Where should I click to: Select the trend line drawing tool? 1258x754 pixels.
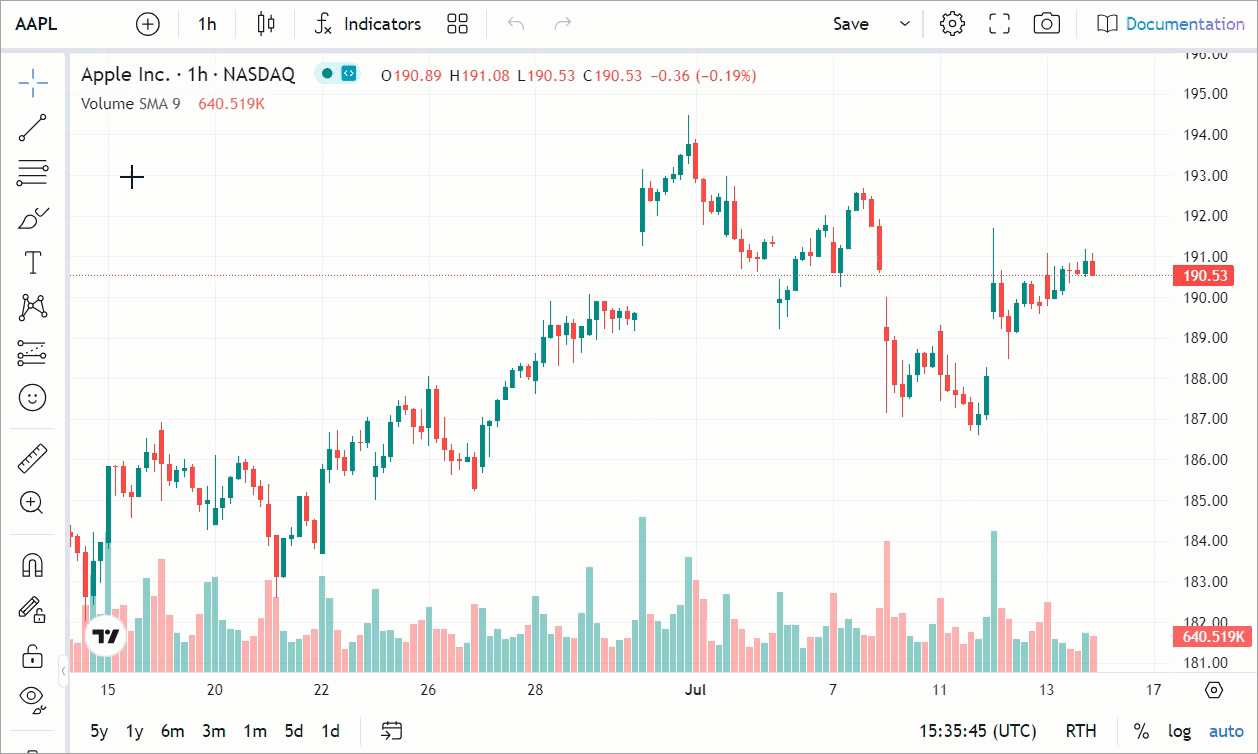coord(33,128)
